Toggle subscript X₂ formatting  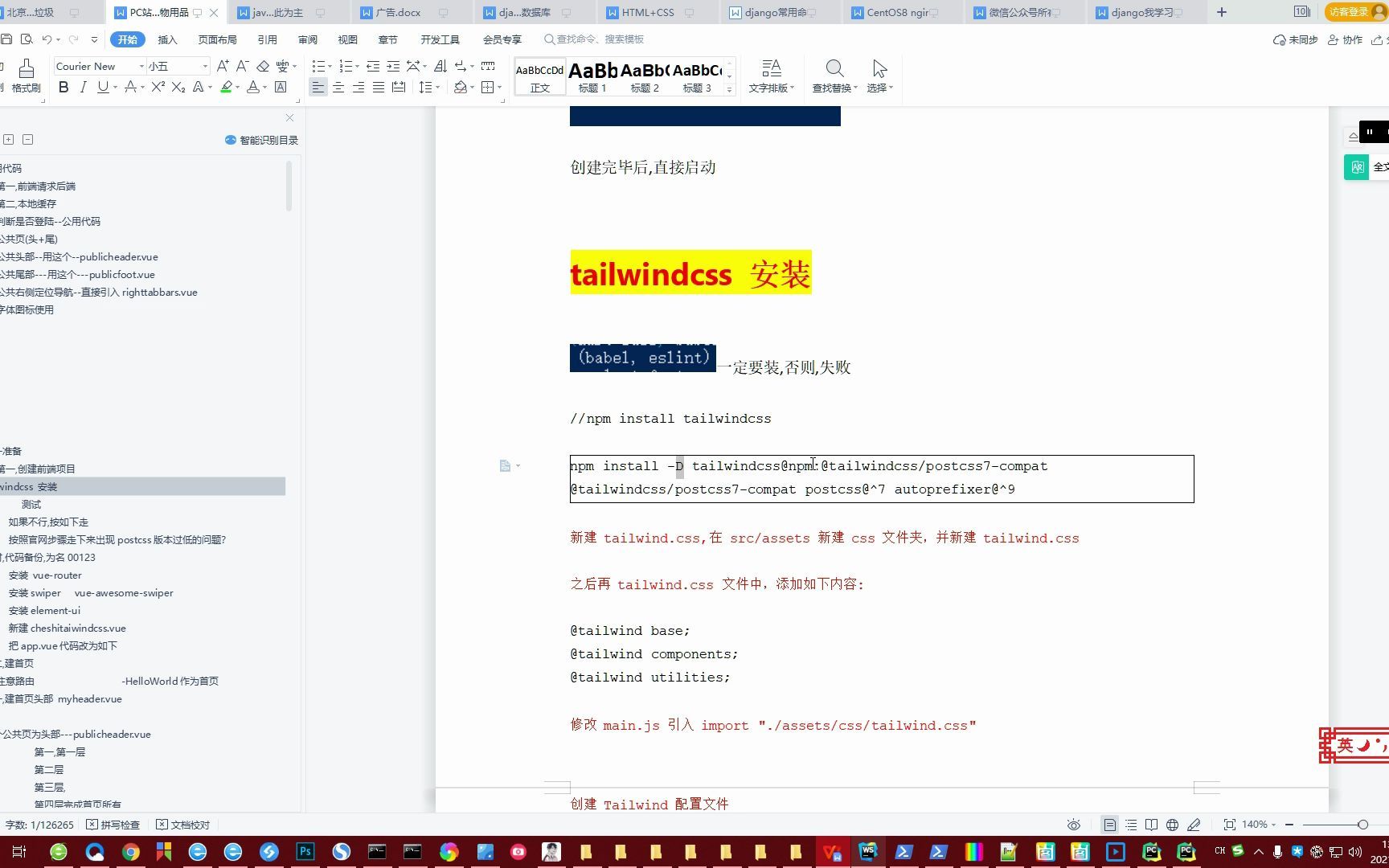coord(178,87)
